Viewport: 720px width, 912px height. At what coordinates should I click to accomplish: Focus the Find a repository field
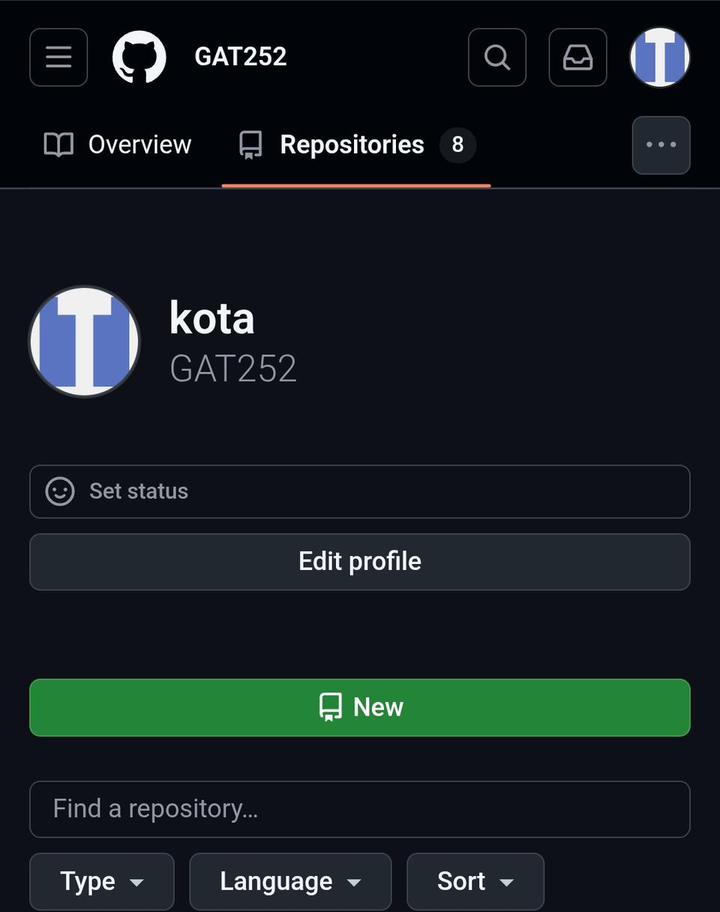(x=360, y=808)
